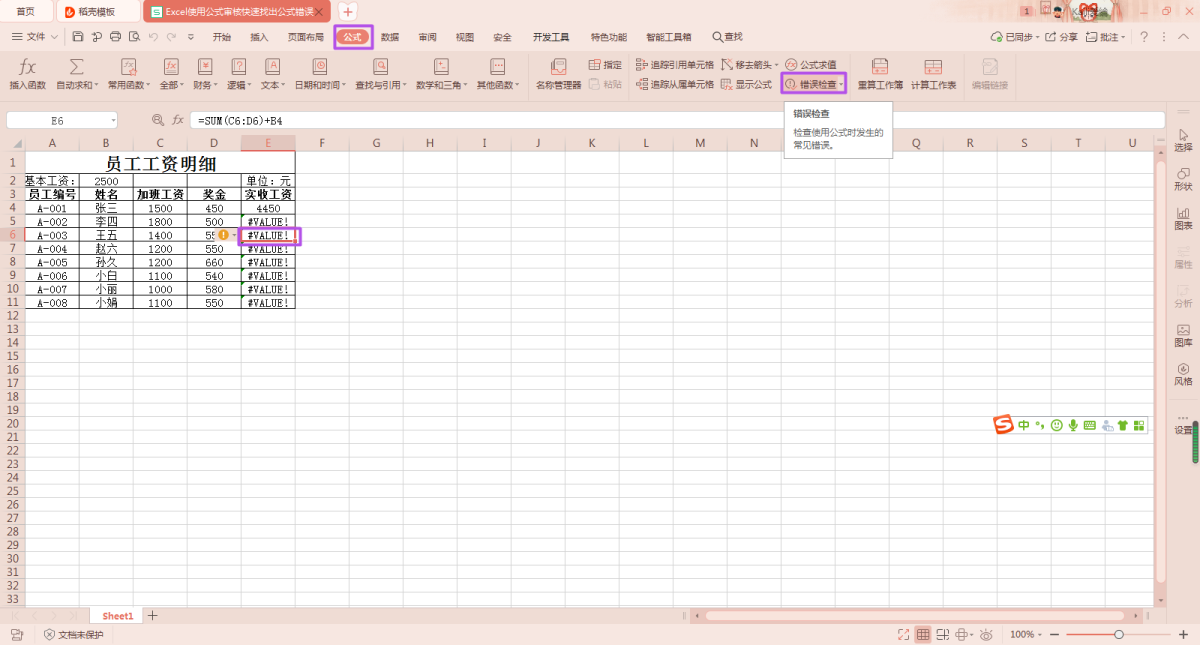Click Calculate Sheet (计算工作表) icon

pos(933,68)
